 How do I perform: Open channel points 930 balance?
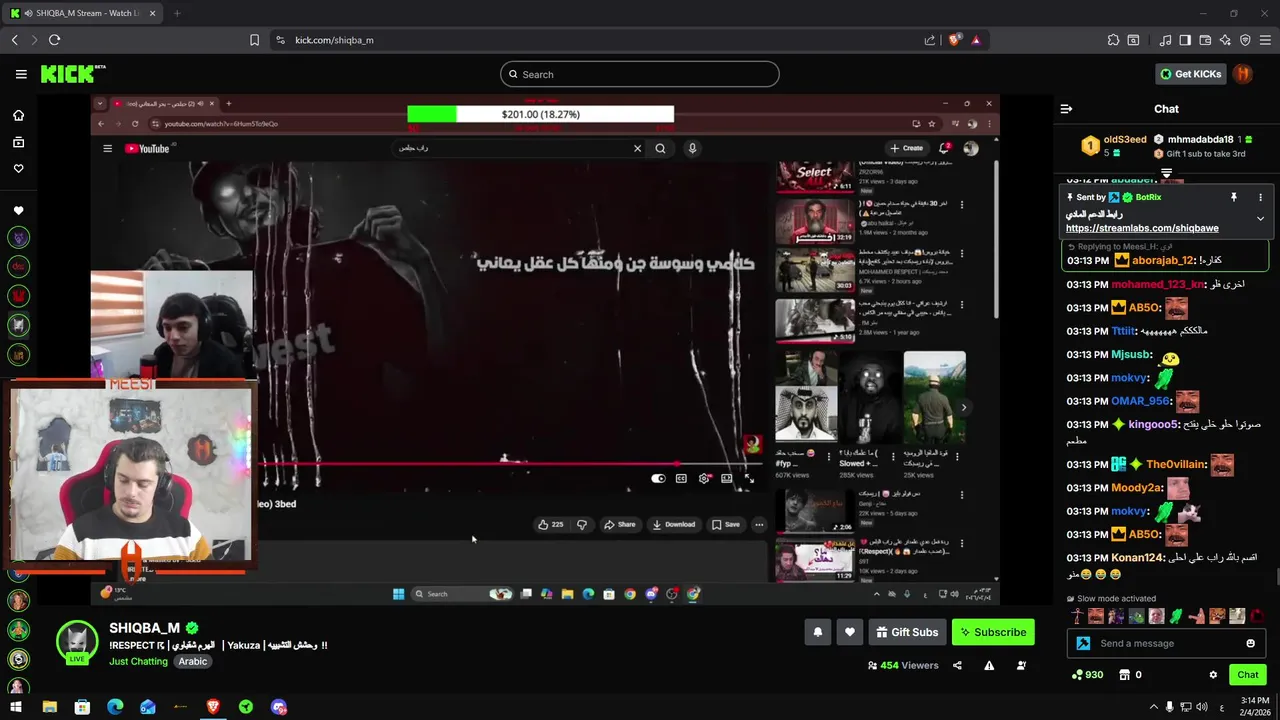pyautogui.click(x=1087, y=675)
